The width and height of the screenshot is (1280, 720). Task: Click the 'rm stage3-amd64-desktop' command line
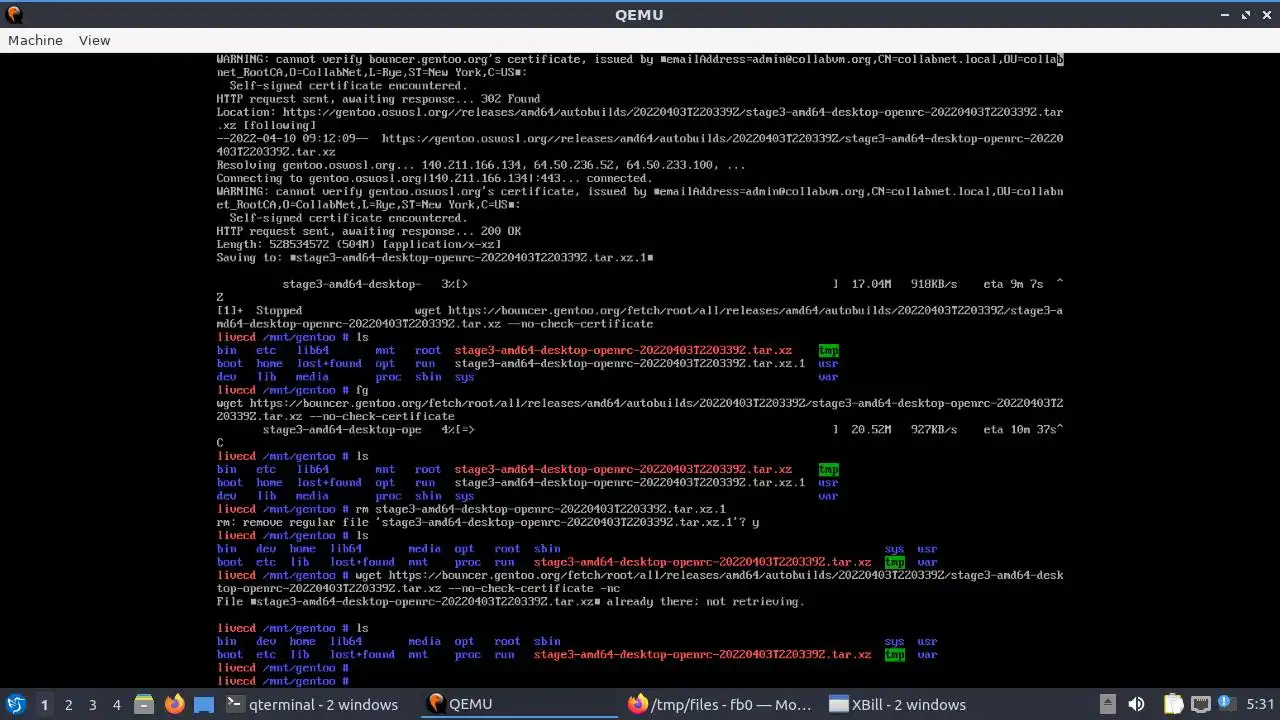pos(471,509)
